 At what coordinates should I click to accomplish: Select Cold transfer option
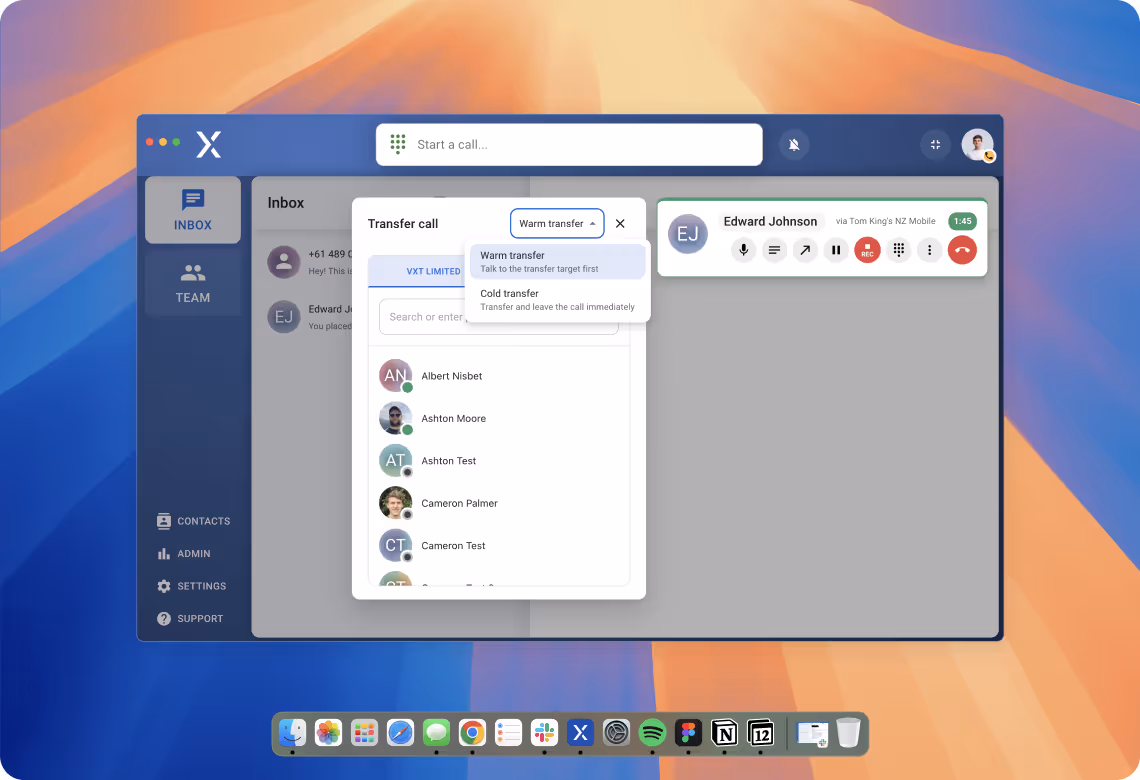[558, 299]
